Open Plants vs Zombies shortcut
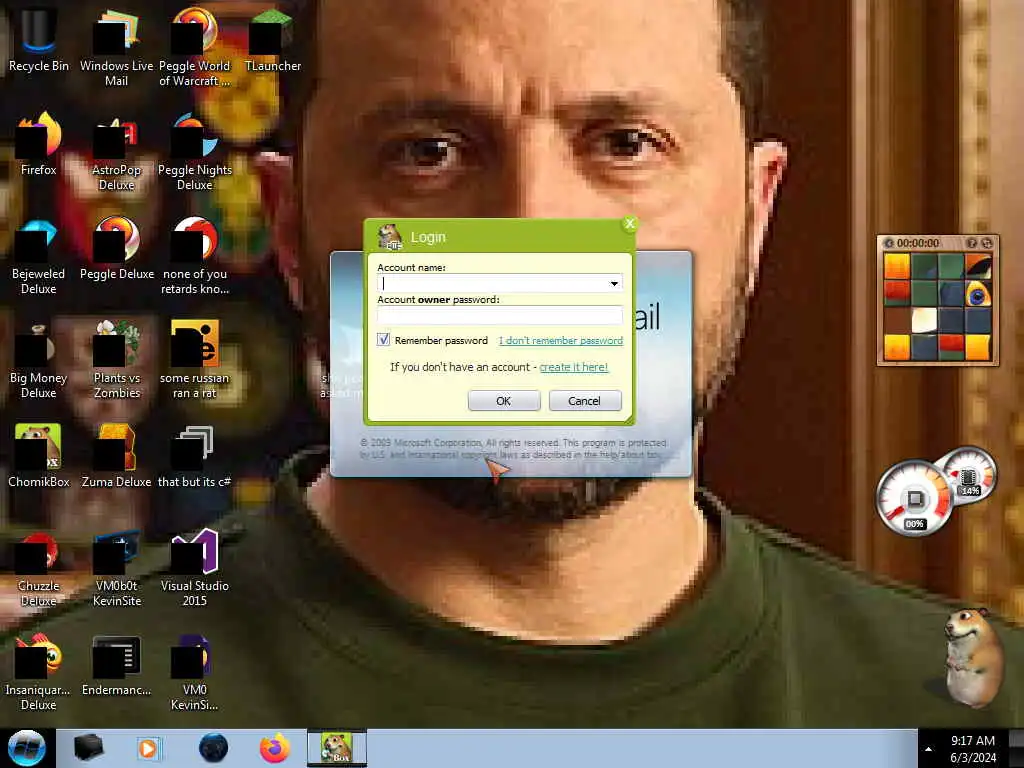The height and width of the screenshot is (768, 1024). coord(116,359)
